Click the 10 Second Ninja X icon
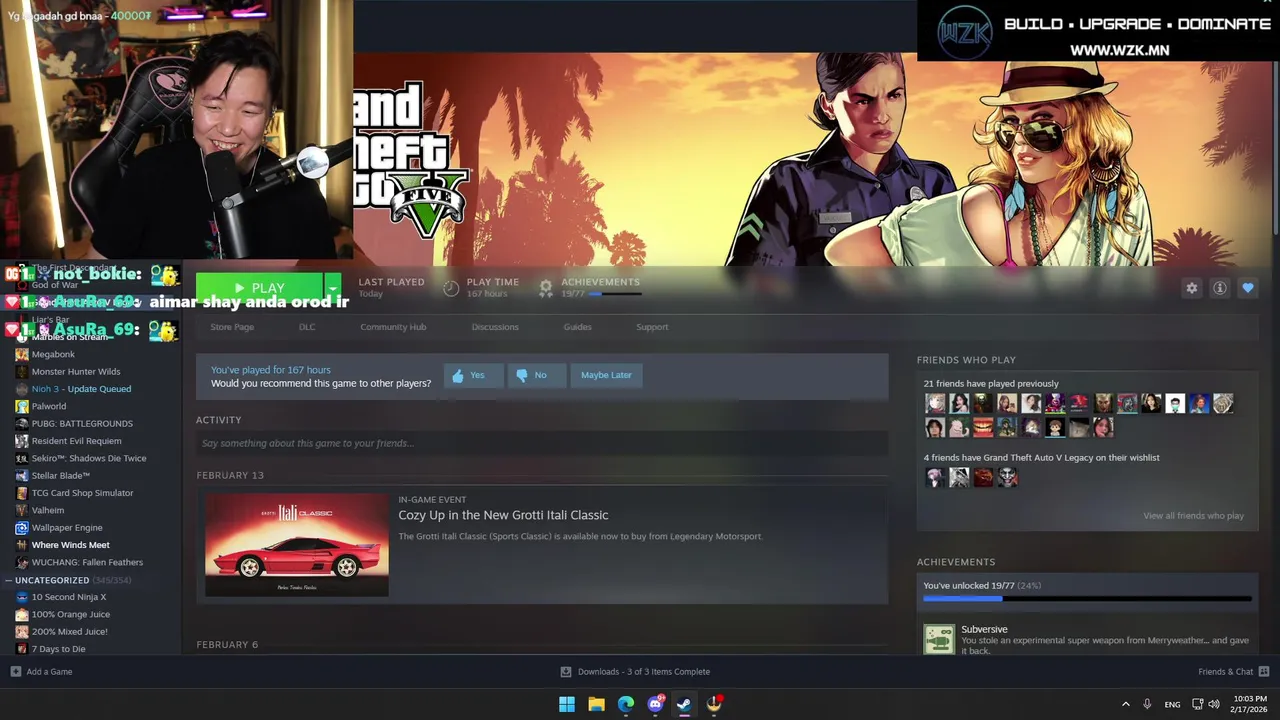 pos(22,597)
